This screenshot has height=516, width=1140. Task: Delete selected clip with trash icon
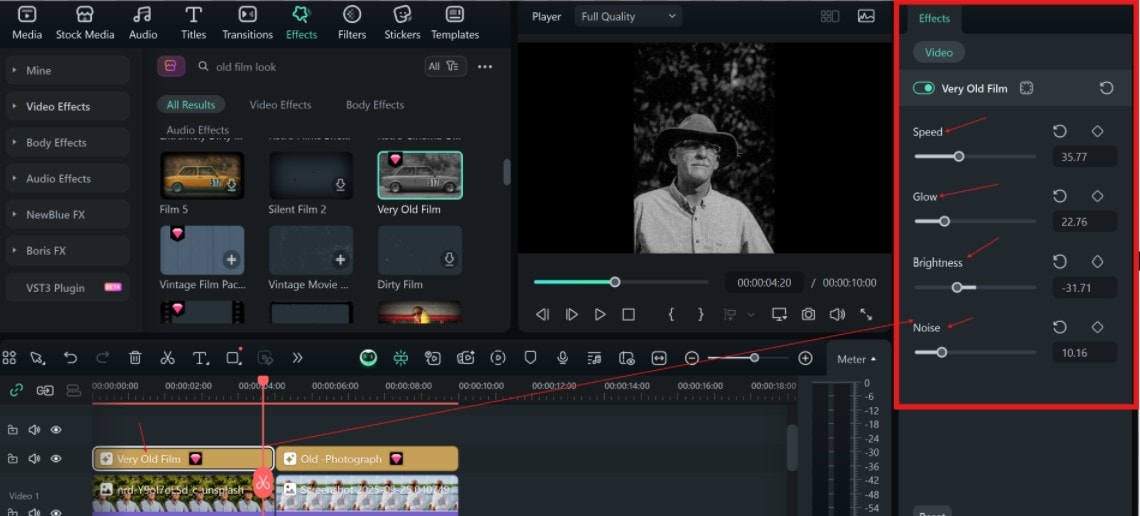click(x=135, y=358)
